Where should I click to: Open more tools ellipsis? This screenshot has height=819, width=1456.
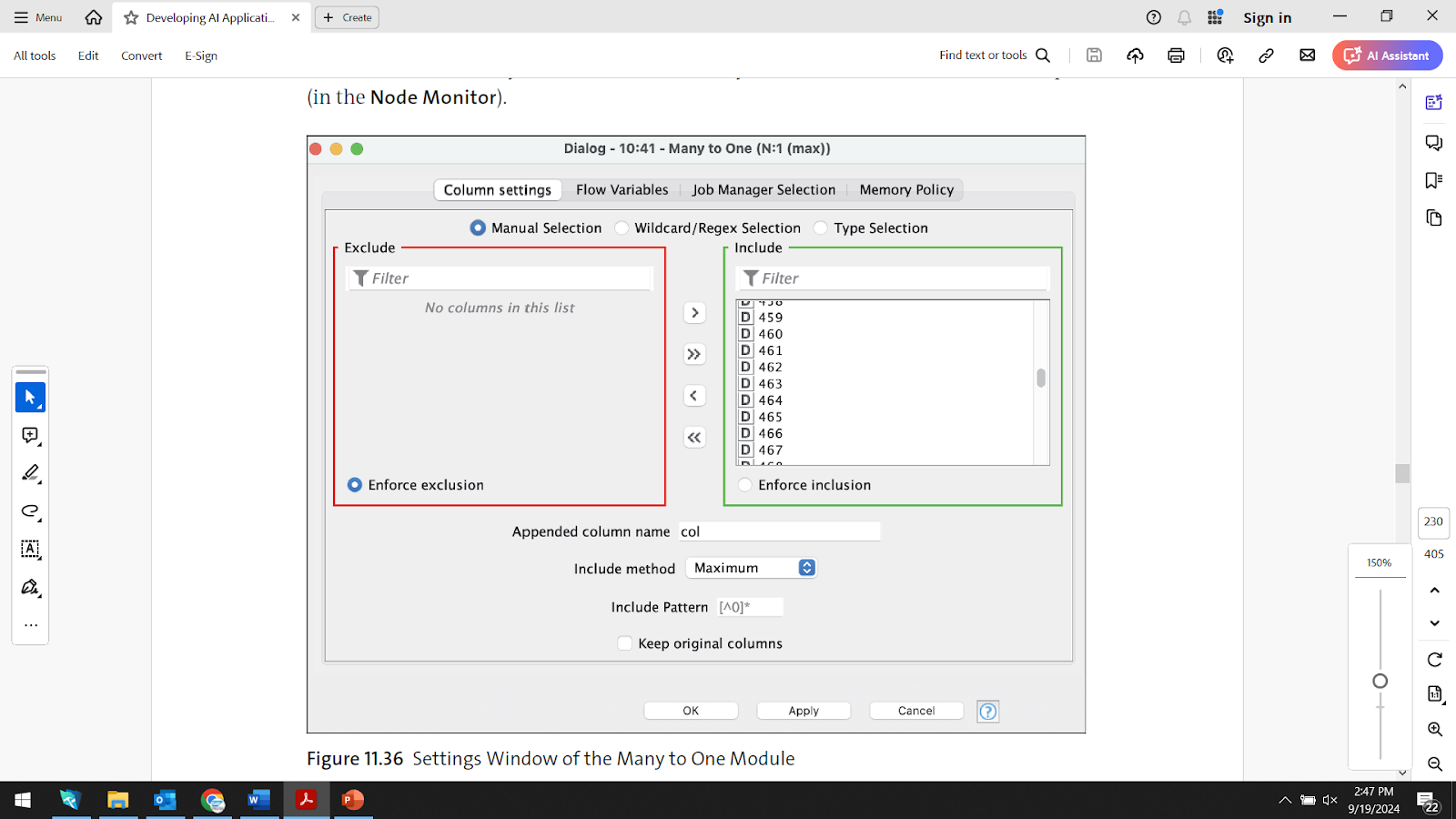pos(30,625)
